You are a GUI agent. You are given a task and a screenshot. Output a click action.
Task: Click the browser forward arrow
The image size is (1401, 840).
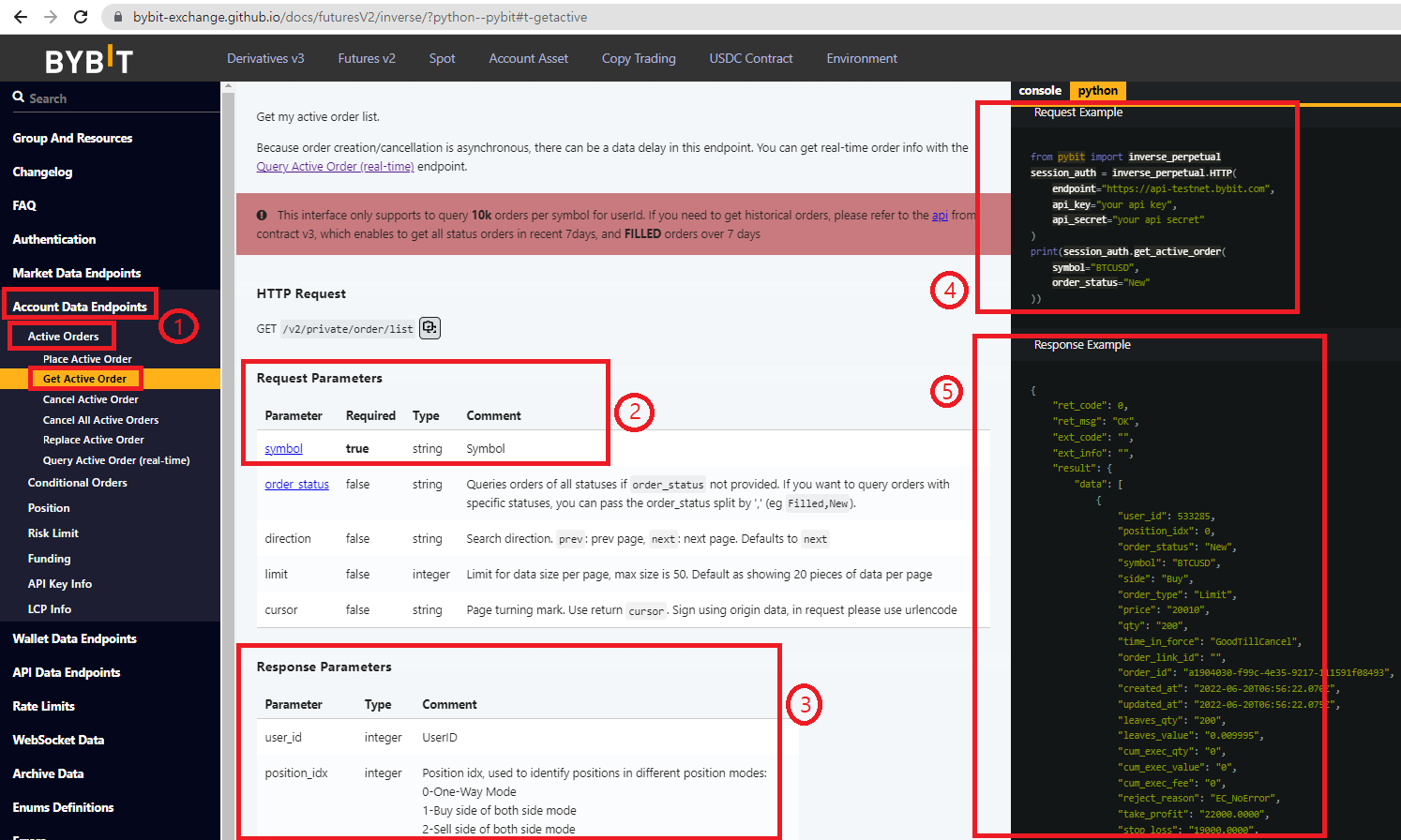pos(51,17)
